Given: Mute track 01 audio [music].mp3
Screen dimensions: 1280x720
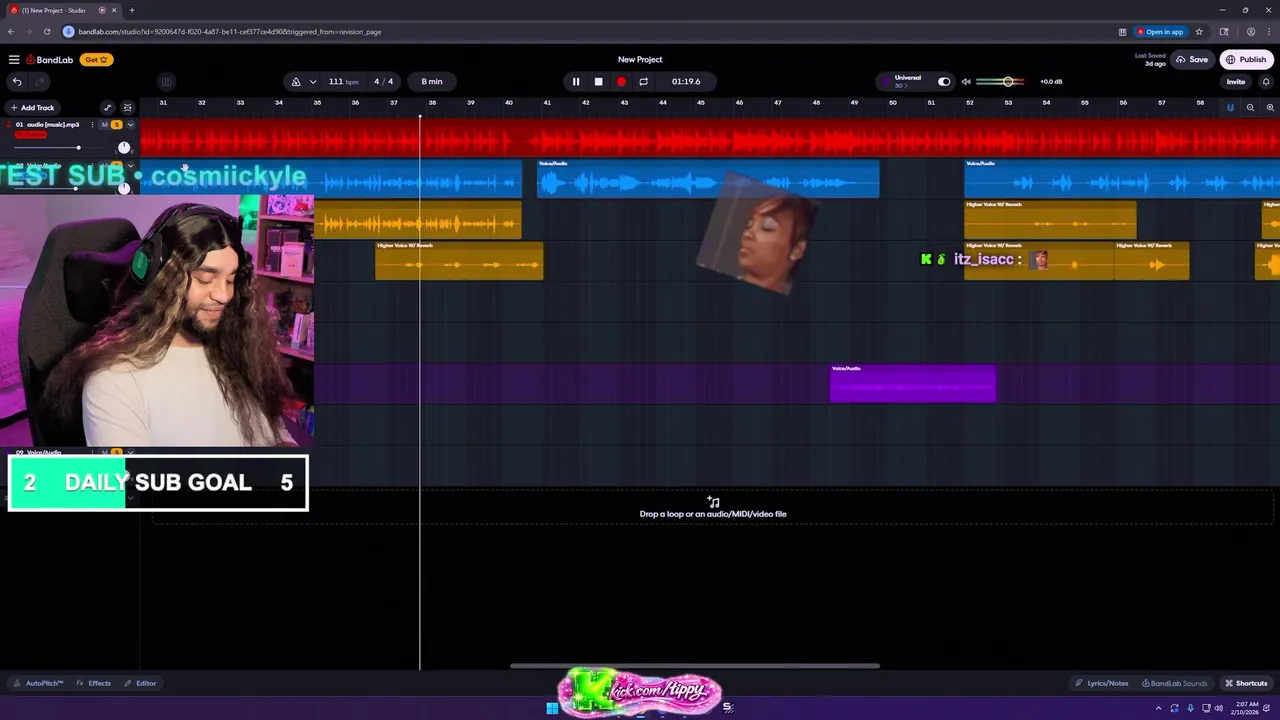Looking at the screenshot, I should coord(105,125).
